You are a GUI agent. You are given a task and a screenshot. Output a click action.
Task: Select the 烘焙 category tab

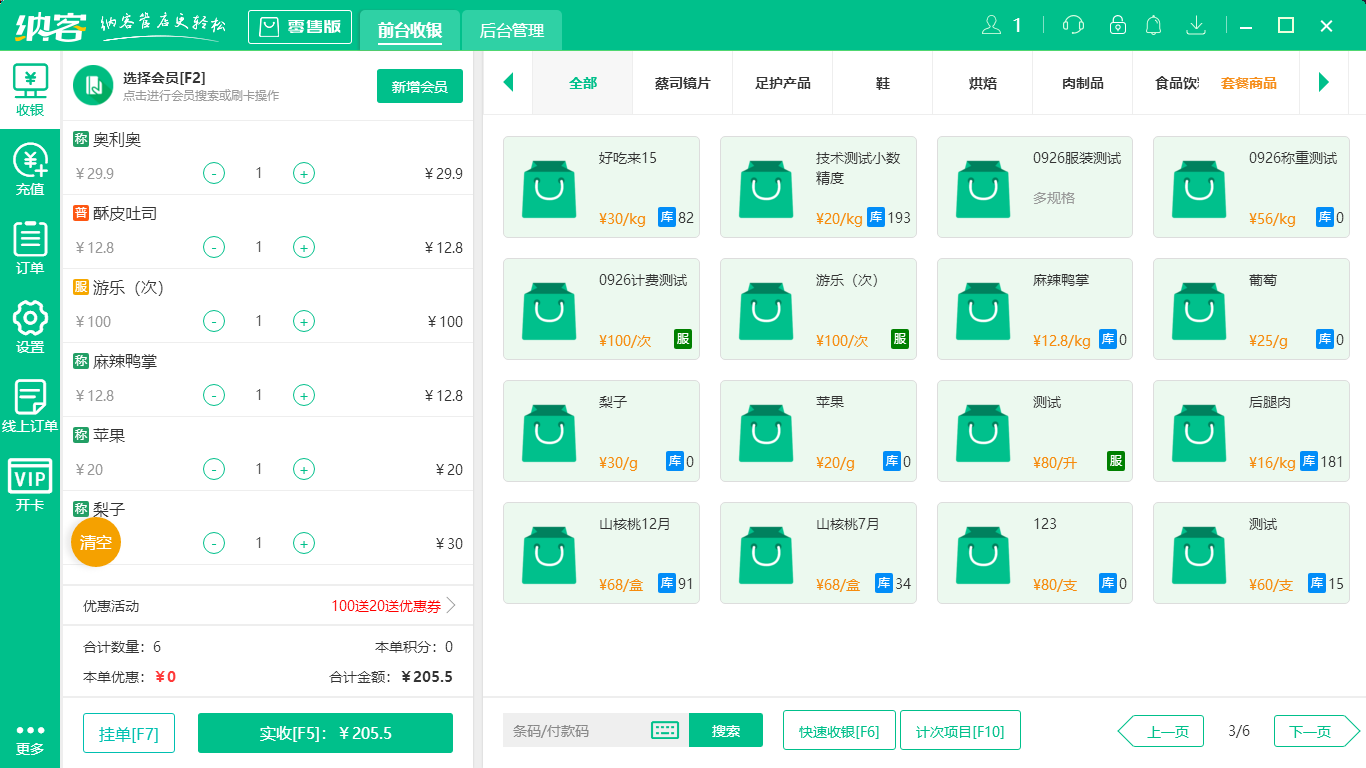(982, 83)
